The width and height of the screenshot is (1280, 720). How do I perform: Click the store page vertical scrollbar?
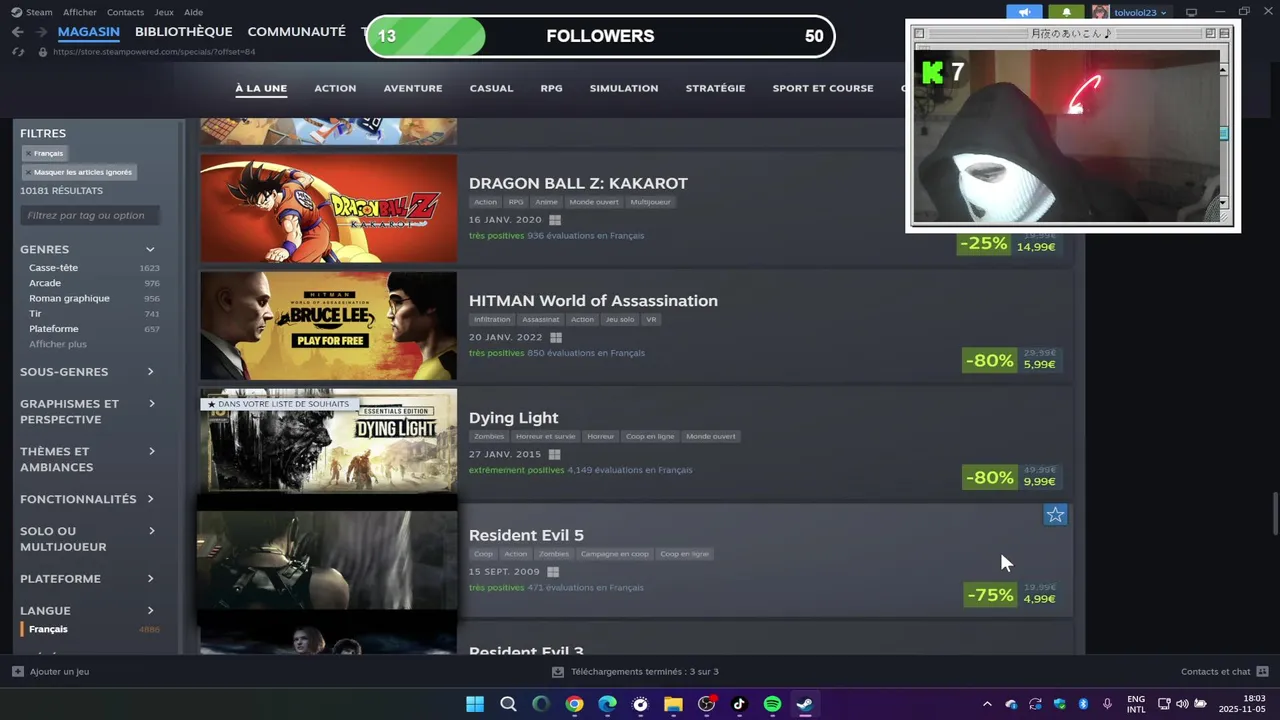coord(1274,515)
